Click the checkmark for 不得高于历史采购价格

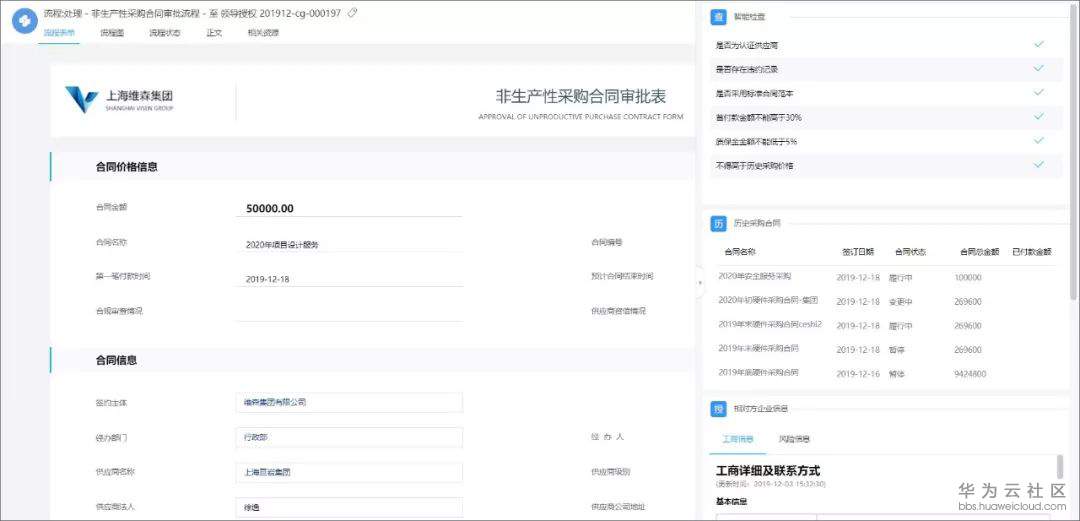point(1039,165)
